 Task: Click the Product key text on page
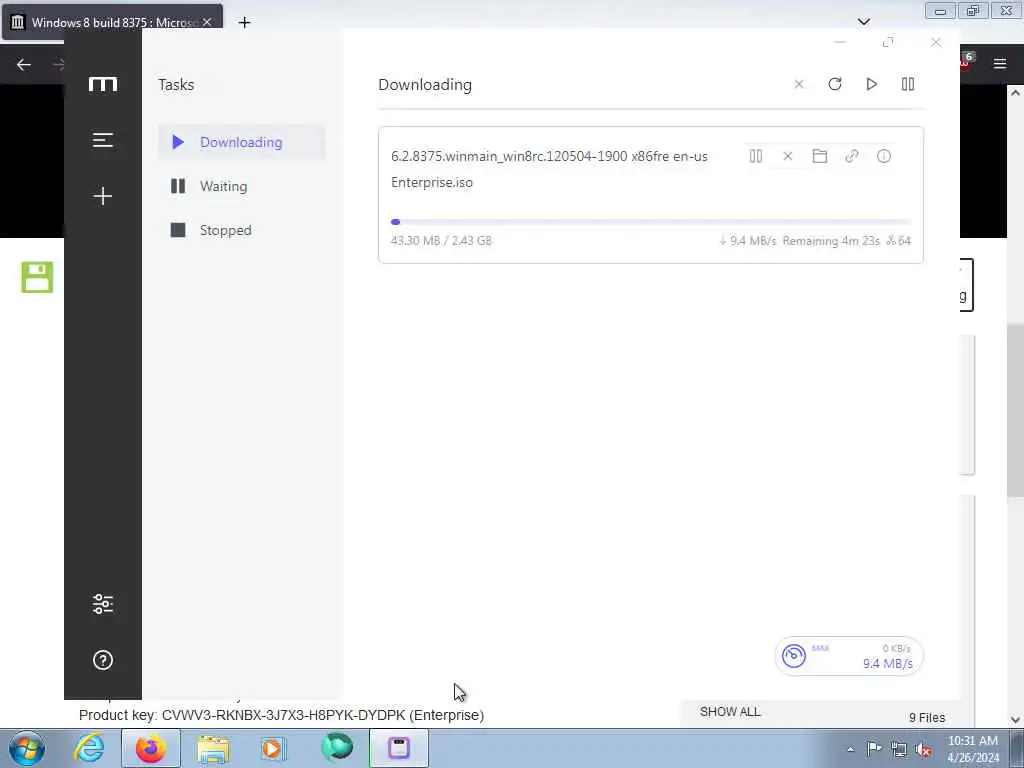(281, 715)
